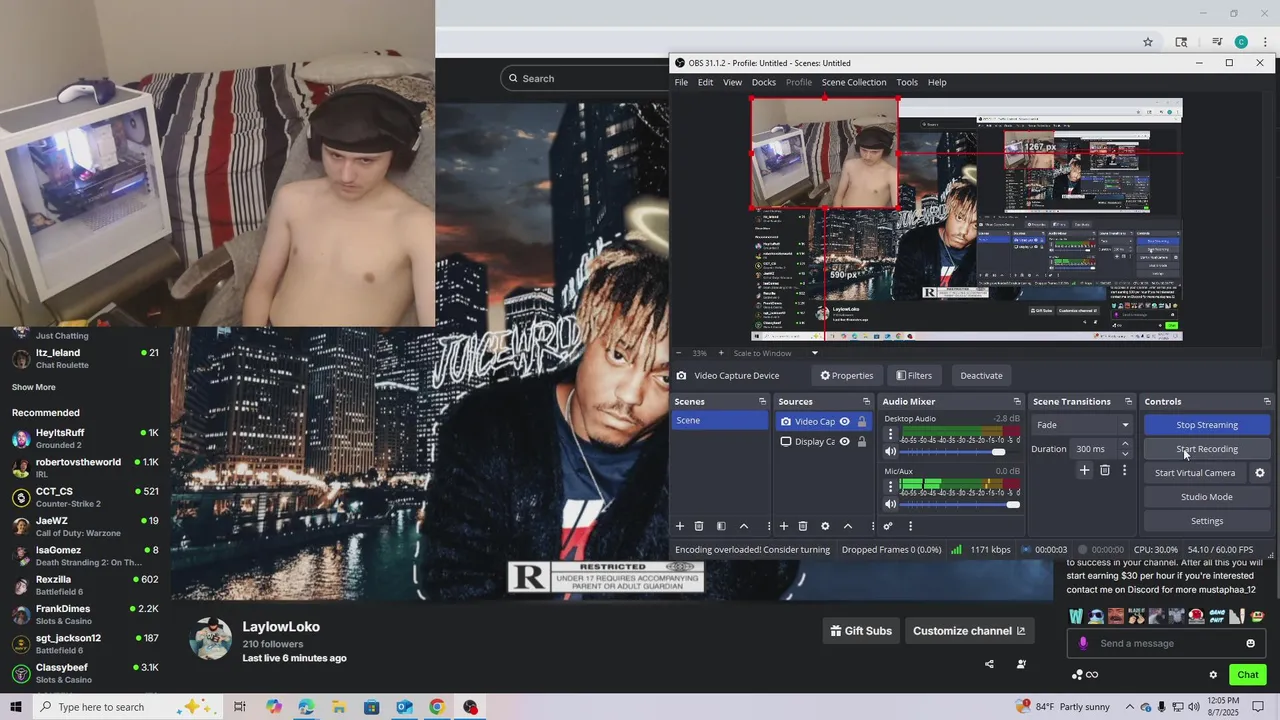Open transition properties three-dot menu
1280x720 pixels.
(x=1124, y=470)
